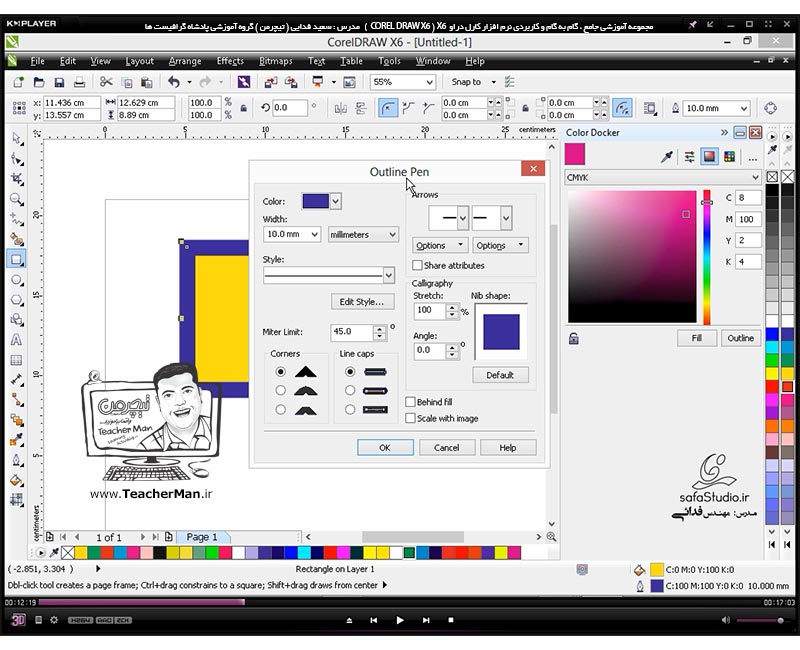Click the Default nib button
Viewport: 800px width, 650px height.
(501, 375)
